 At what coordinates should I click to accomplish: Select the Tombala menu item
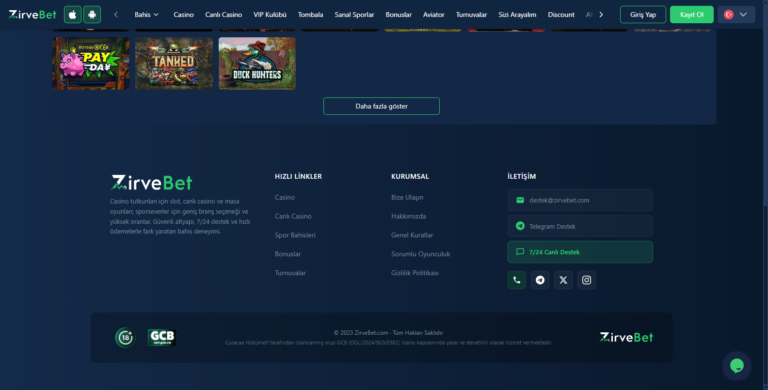pyautogui.click(x=311, y=15)
